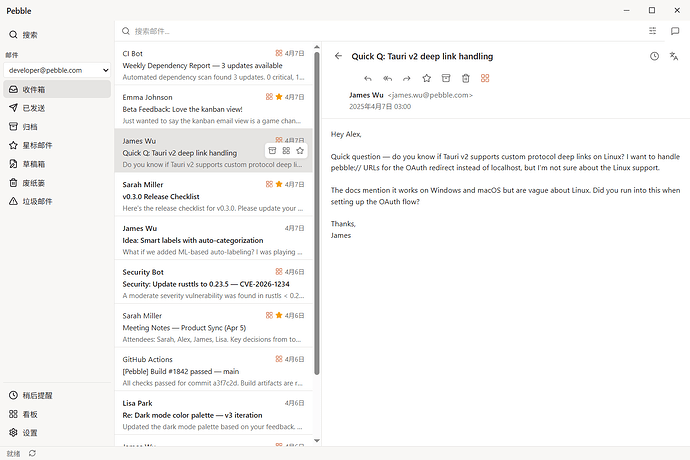This screenshot has width=690, height=460.
Task: Star the opened email in the toolbar
Action: pyautogui.click(x=426, y=78)
